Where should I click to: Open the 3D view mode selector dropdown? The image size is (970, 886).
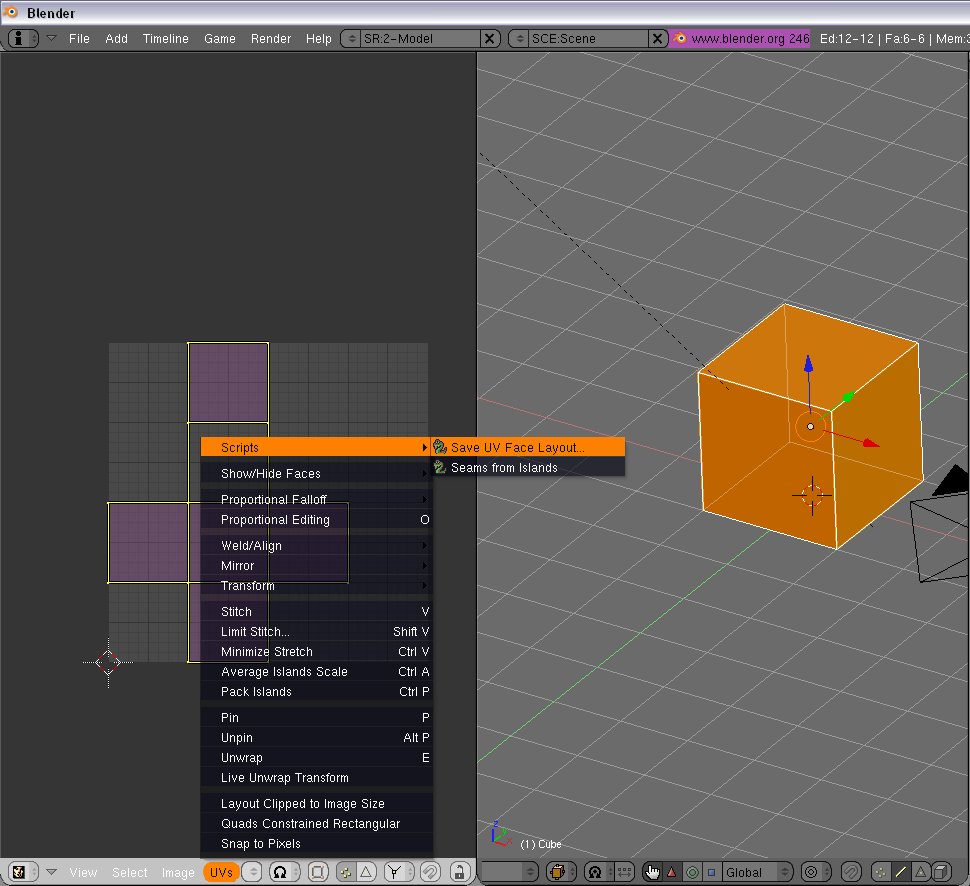[509, 872]
